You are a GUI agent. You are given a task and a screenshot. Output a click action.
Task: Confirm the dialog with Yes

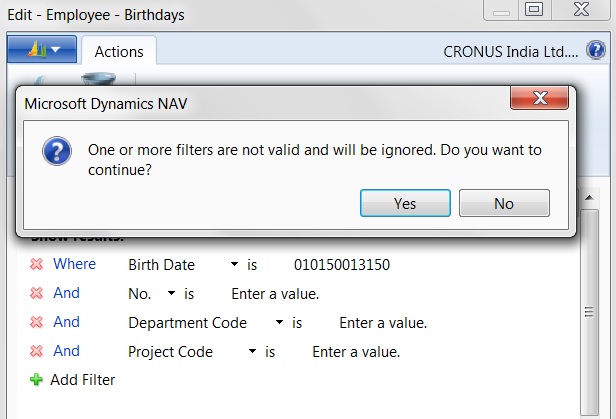point(405,203)
